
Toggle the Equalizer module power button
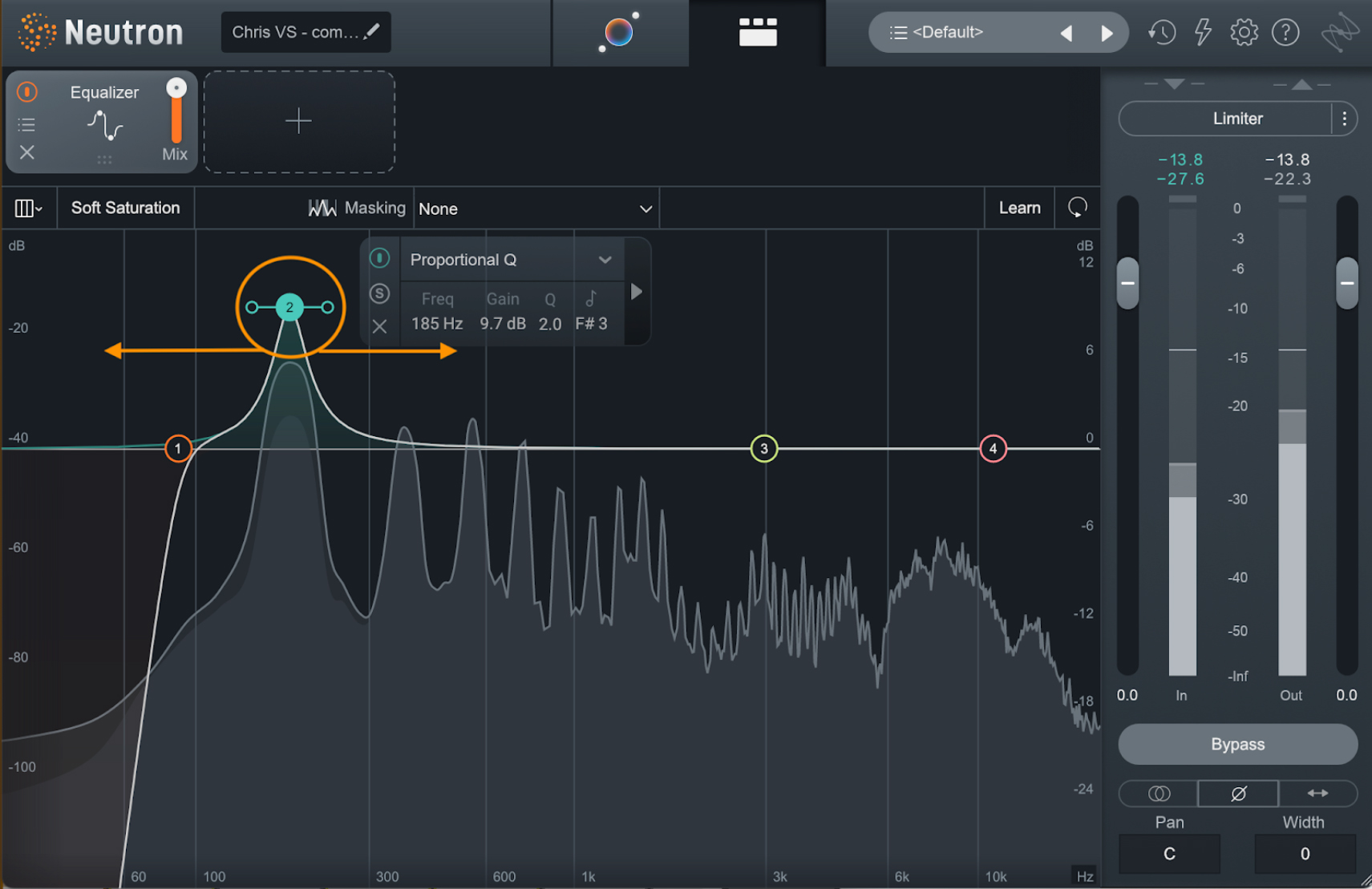click(27, 92)
